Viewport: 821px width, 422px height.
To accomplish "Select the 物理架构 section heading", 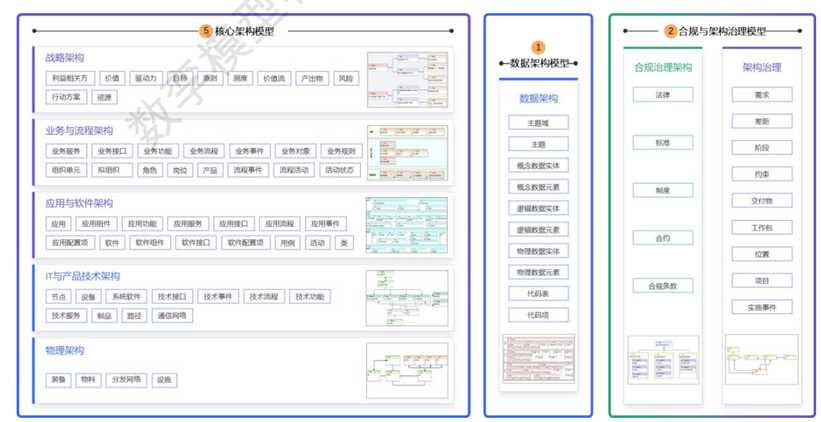I will coord(66,351).
